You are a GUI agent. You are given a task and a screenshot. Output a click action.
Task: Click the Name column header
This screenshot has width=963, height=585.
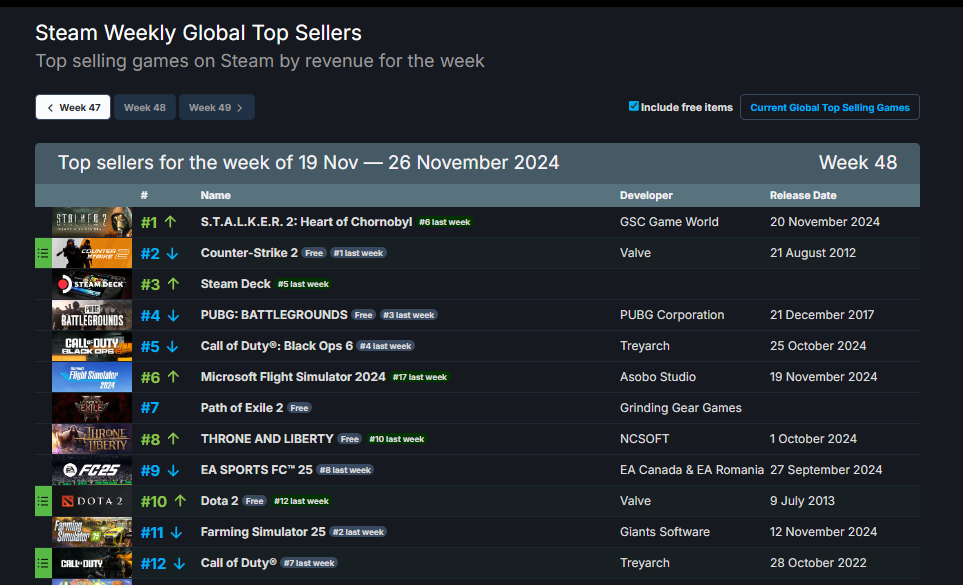pyautogui.click(x=216, y=195)
